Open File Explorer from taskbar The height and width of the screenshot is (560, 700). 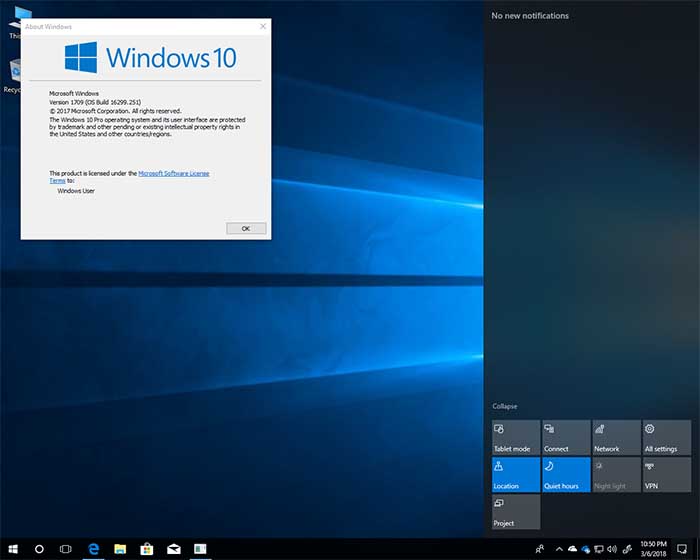pos(120,549)
